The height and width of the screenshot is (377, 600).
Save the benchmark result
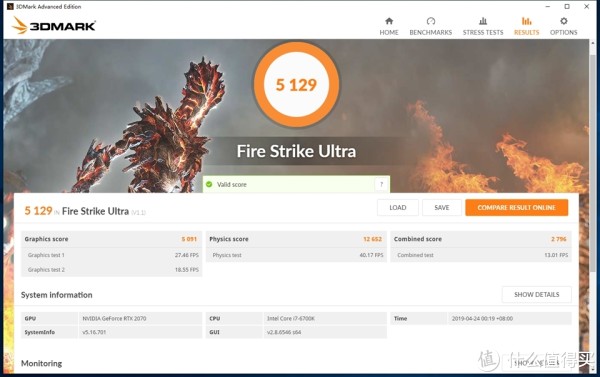(442, 207)
